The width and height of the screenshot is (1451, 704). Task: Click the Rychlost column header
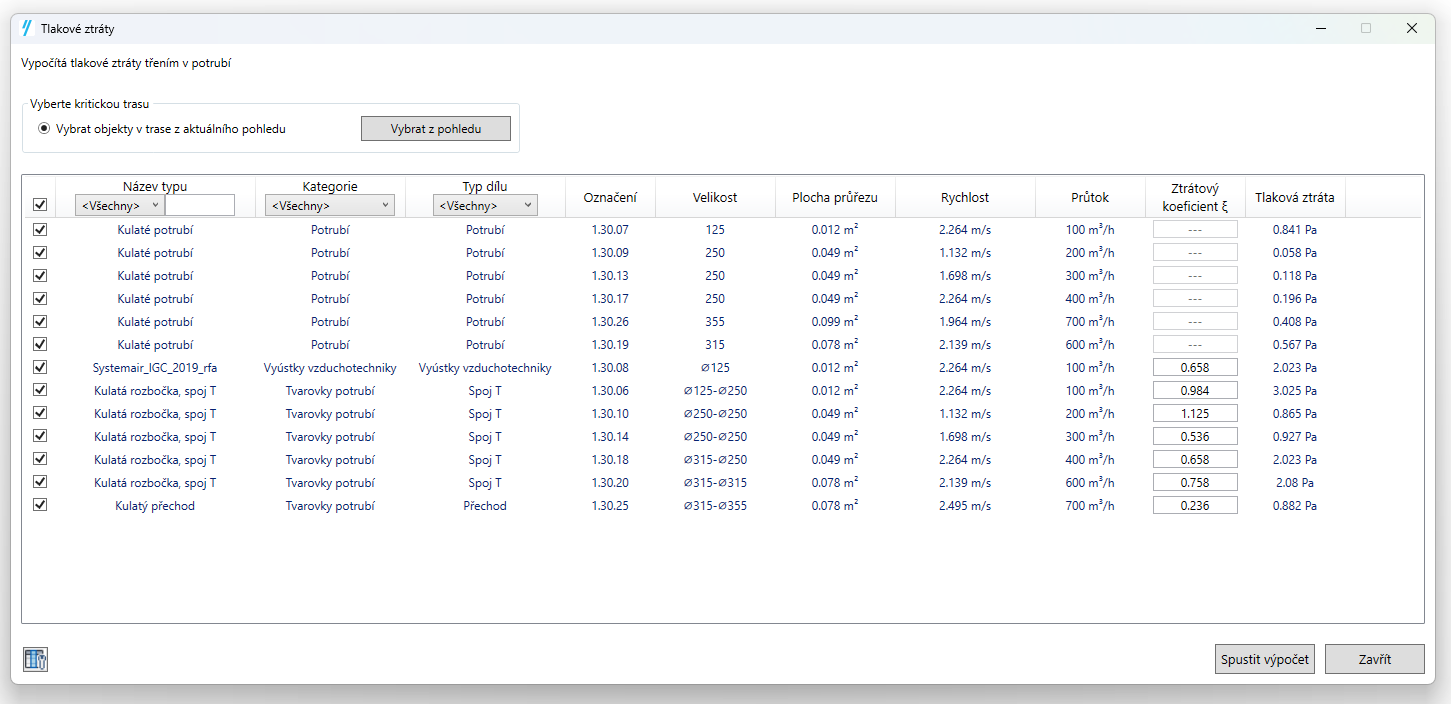coord(965,197)
